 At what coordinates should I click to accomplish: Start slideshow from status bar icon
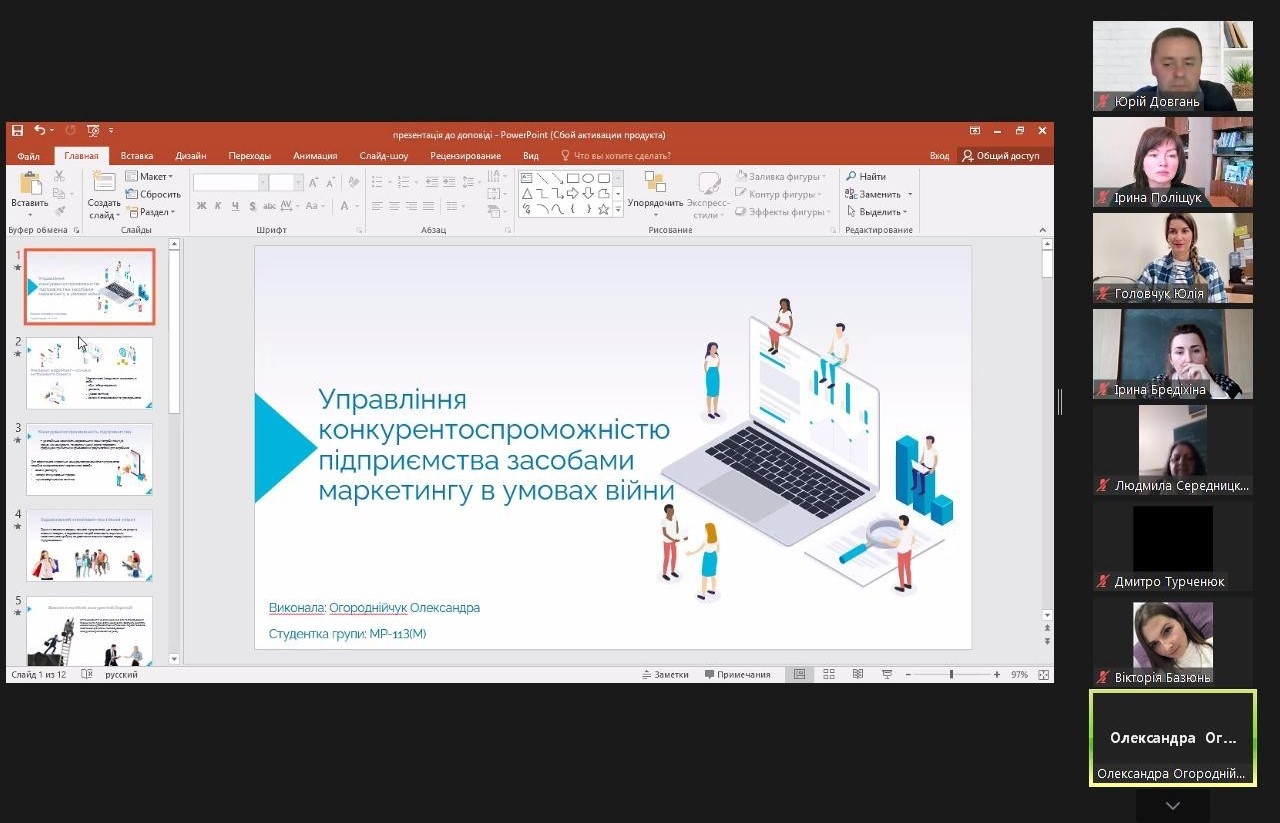click(x=887, y=675)
